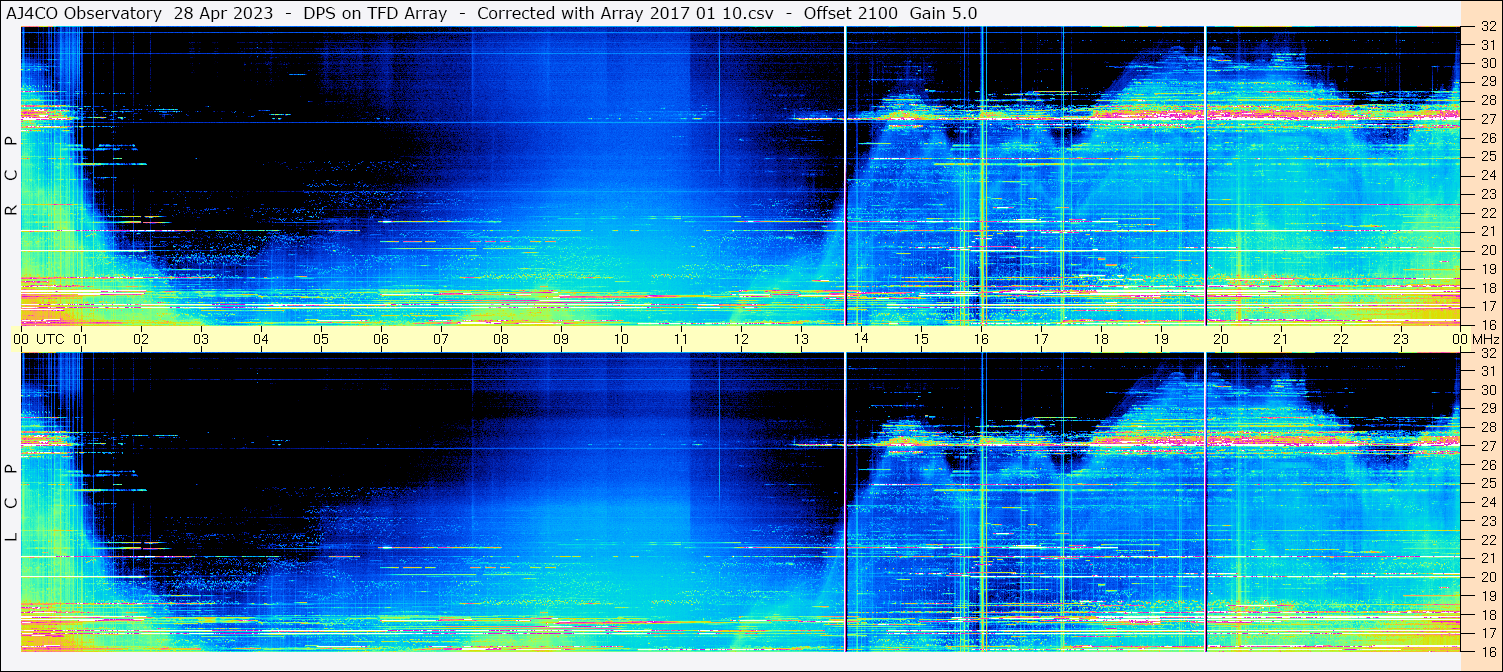Click the UTC label on the time axis
The width and height of the screenshot is (1503, 672).
coord(50,339)
